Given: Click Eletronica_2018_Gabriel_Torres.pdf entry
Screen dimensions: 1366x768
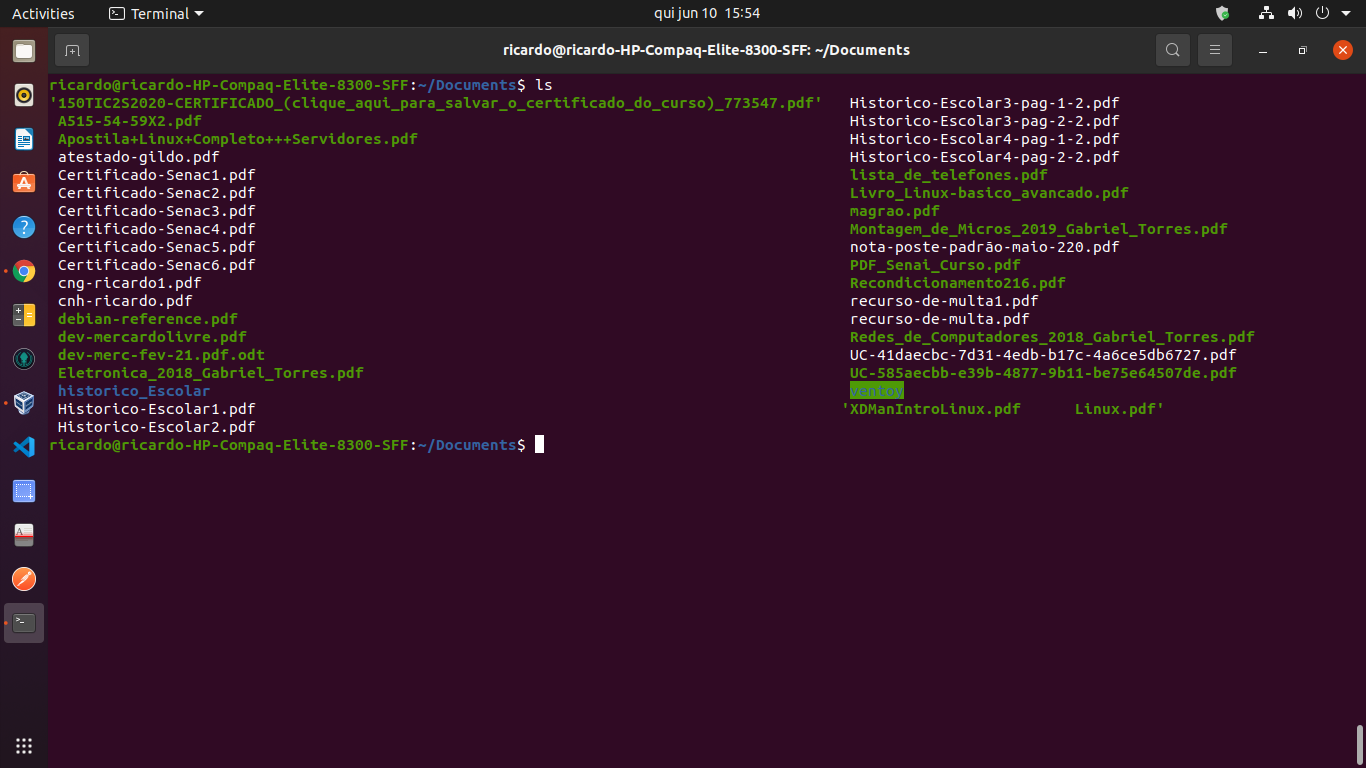Looking at the screenshot, I should pos(211,372).
